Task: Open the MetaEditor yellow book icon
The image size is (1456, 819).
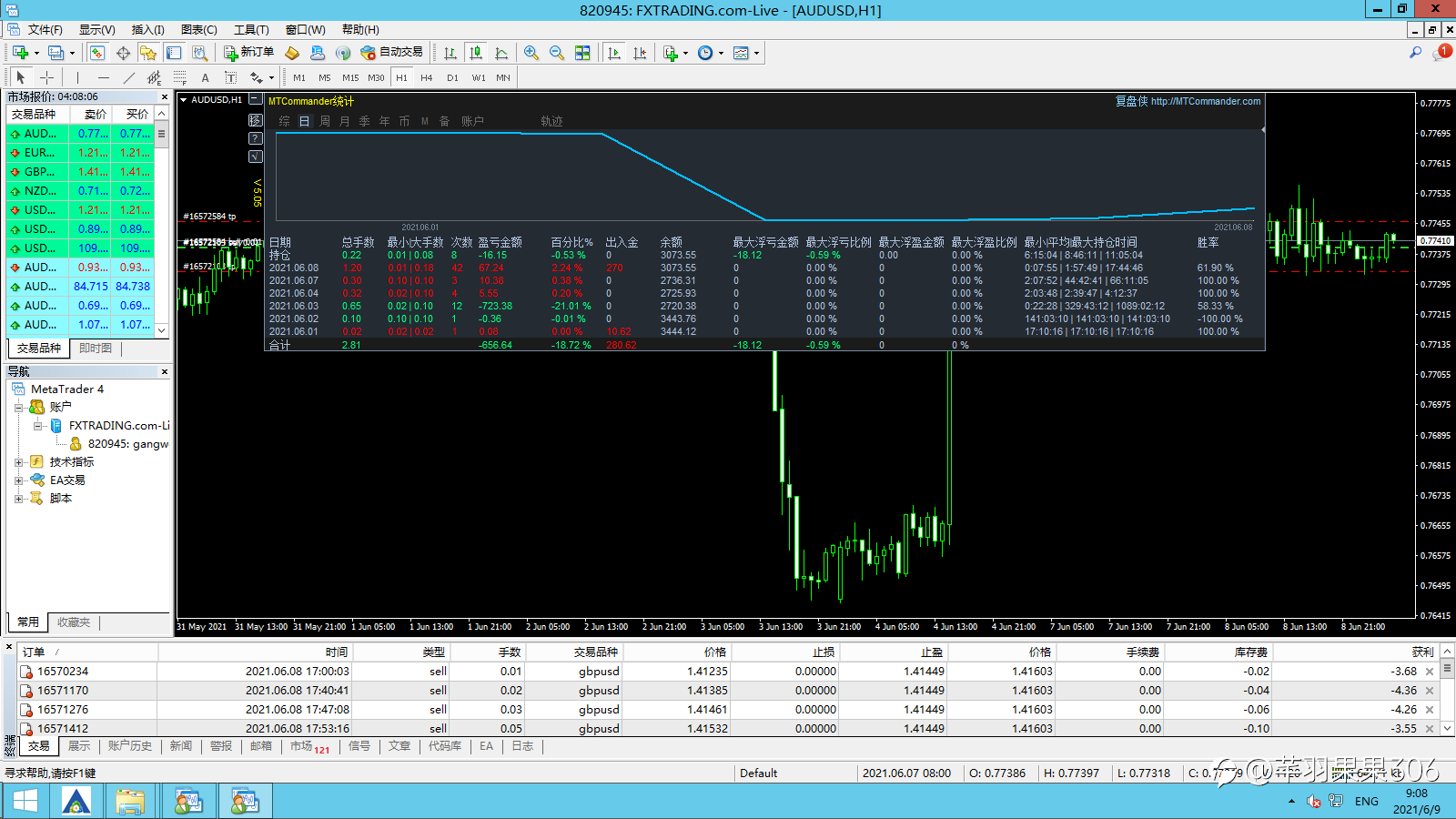Action: point(292,53)
